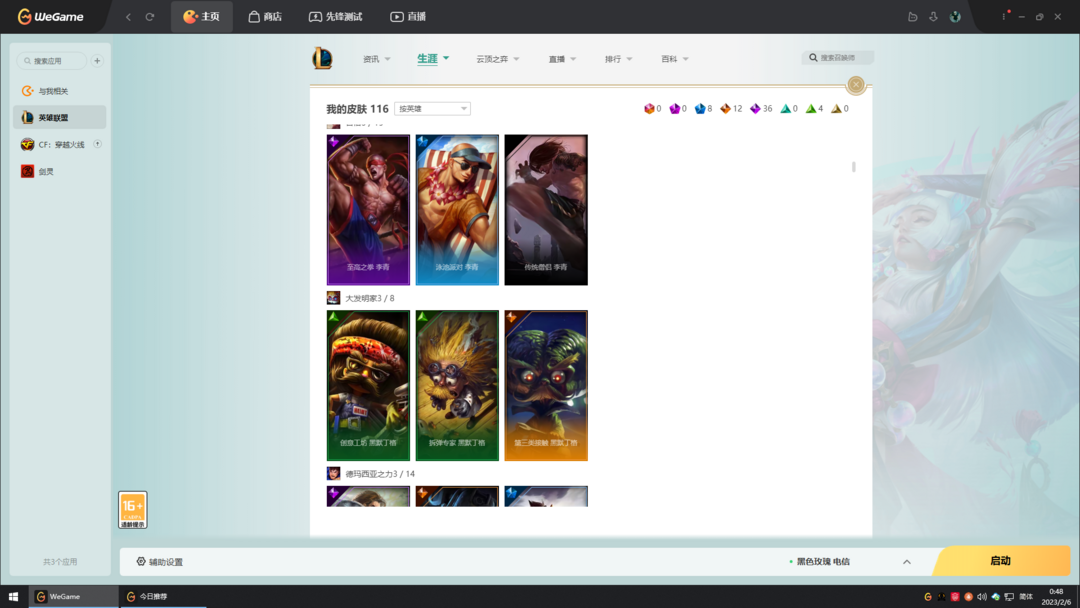Click the skin list scrollbar thumb
Screen dimensions: 1080x608
pyautogui.click(x=853, y=167)
